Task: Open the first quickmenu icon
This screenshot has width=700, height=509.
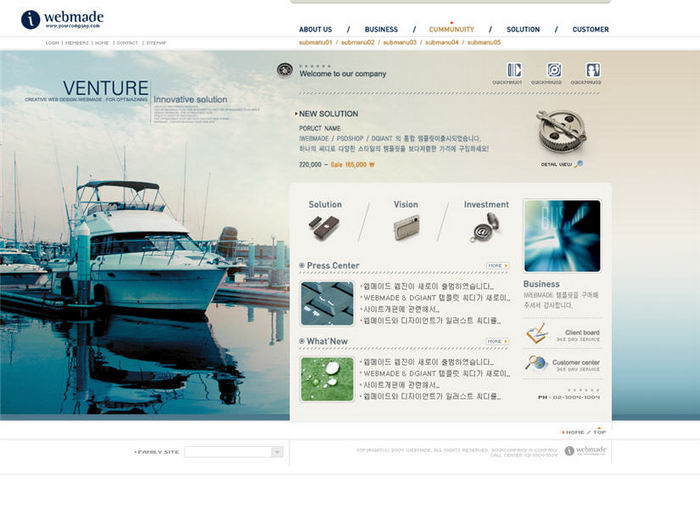Action: click(514, 70)
